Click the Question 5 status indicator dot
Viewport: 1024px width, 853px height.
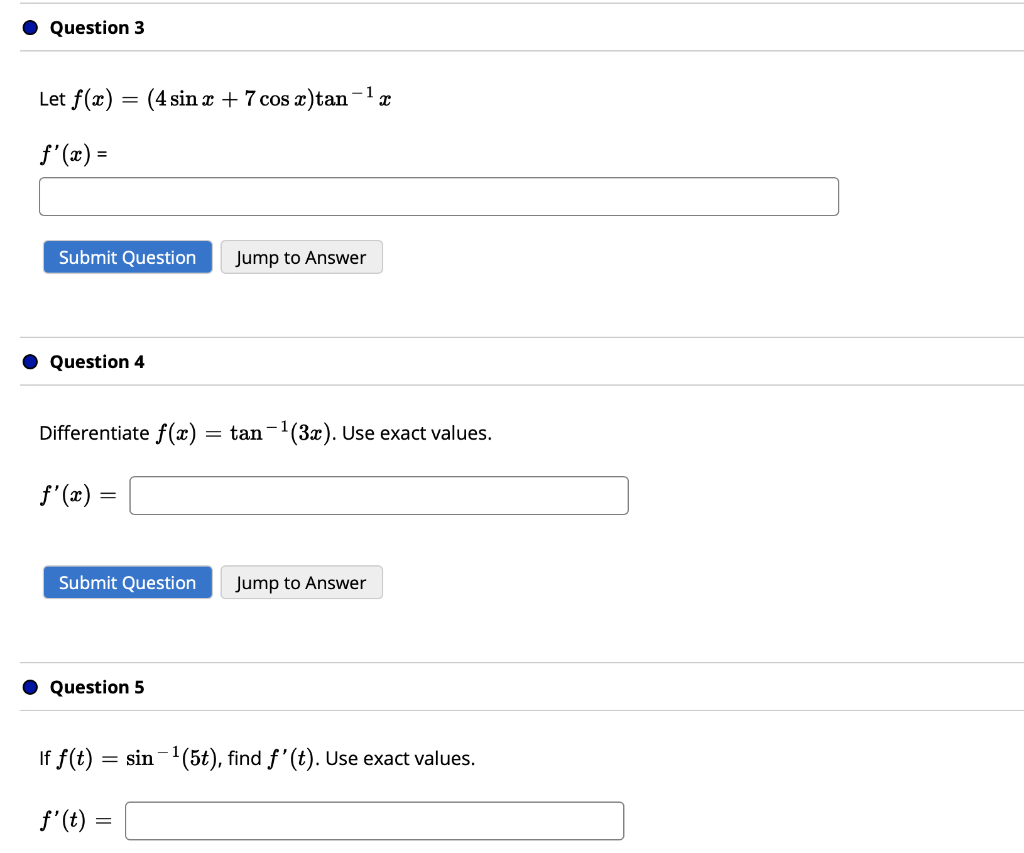click(29, 687)
